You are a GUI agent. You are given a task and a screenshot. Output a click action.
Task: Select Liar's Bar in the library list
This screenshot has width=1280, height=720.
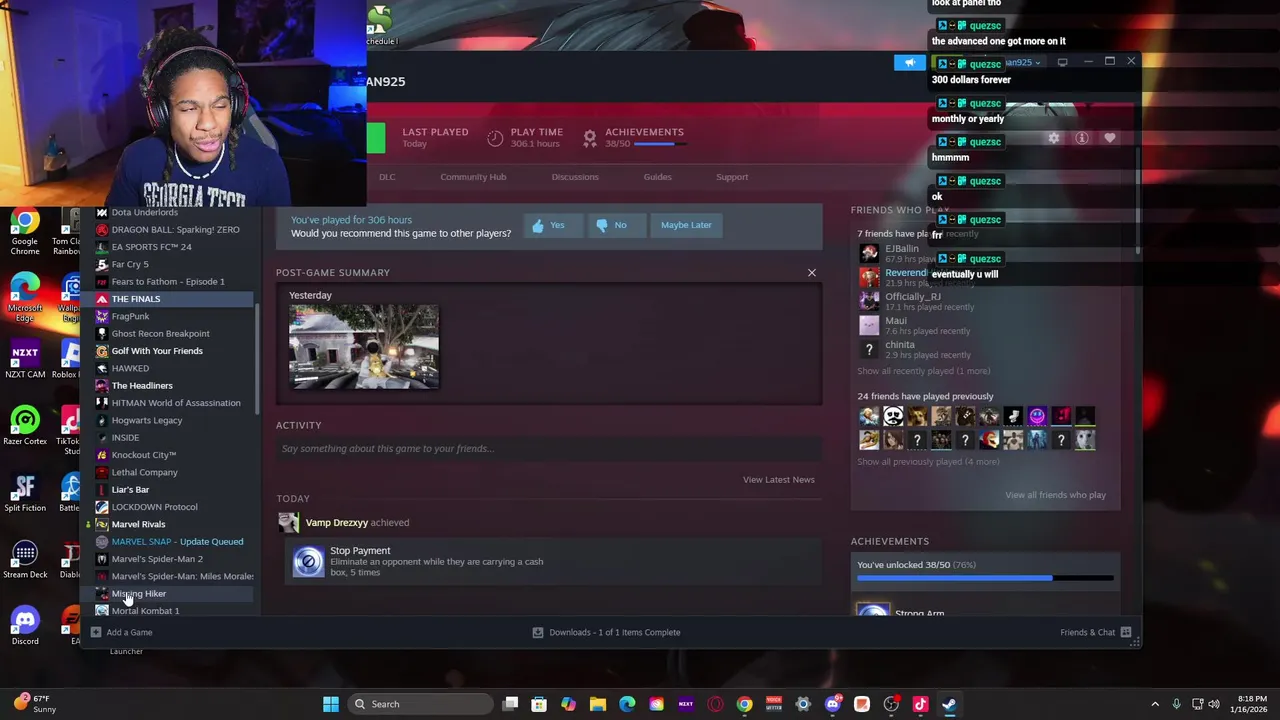coord(130,490)
